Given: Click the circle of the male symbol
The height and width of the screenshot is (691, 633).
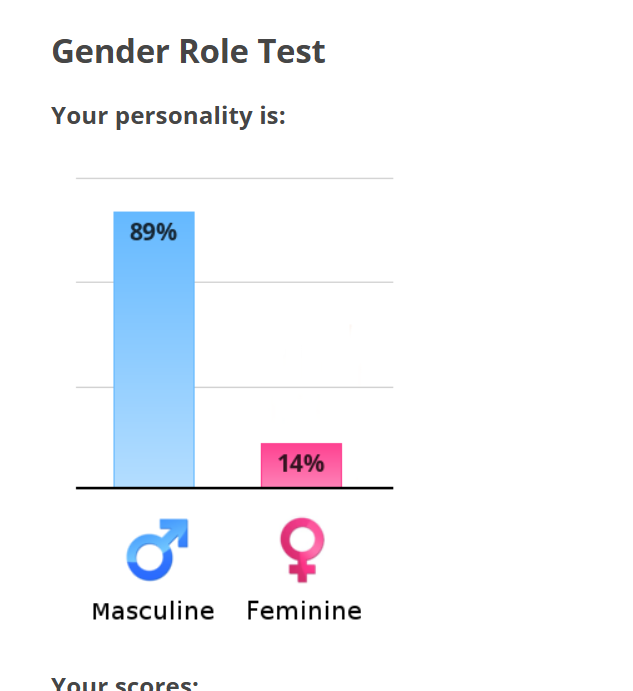Looking at the screenshot, I should (150, 557).
